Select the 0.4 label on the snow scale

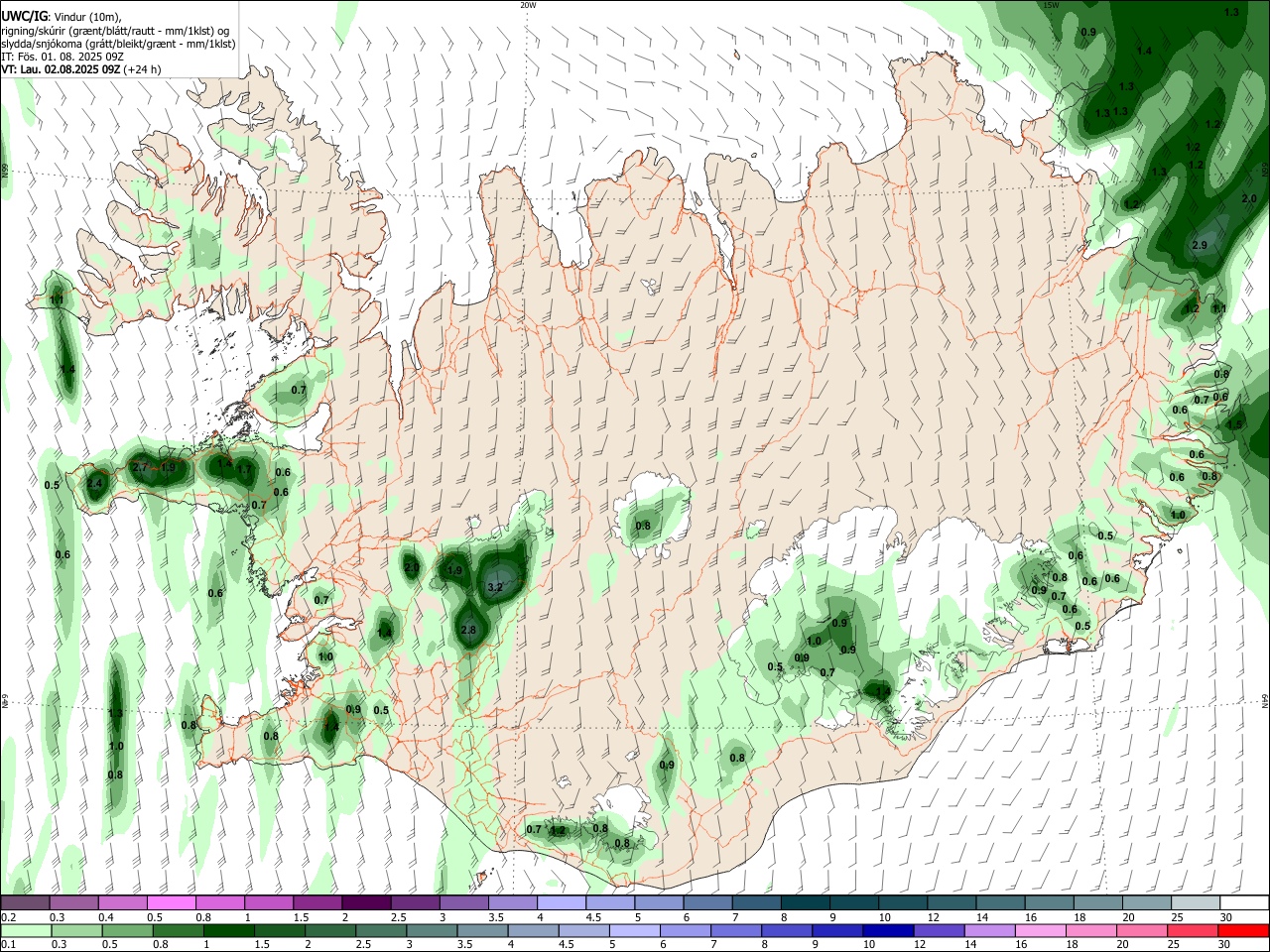click(106, 917)
